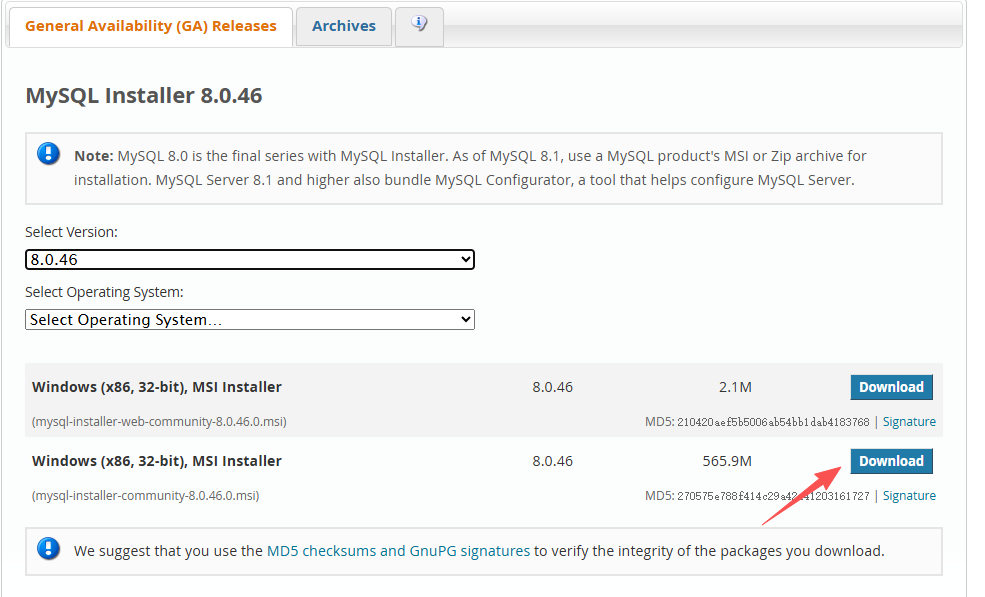Image resolution: width=985 pixels, height=597 pixels.
Task: Download the 565.9M community MSI installer
Action: click(891, 461)
